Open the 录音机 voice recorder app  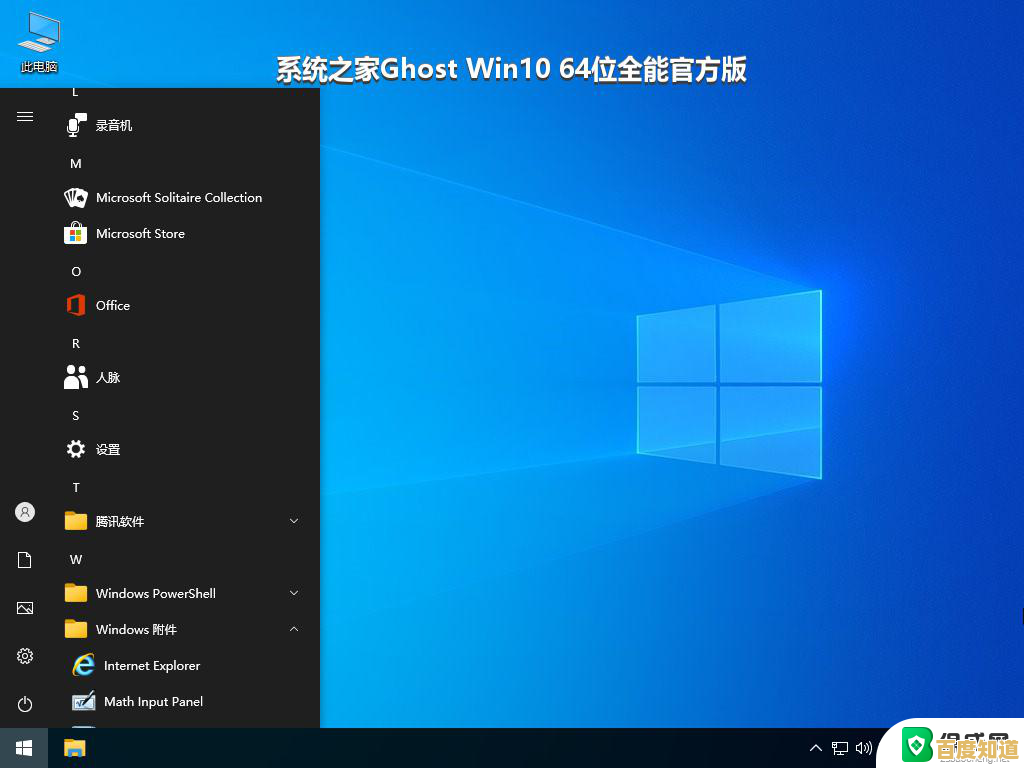coord(113,125)
